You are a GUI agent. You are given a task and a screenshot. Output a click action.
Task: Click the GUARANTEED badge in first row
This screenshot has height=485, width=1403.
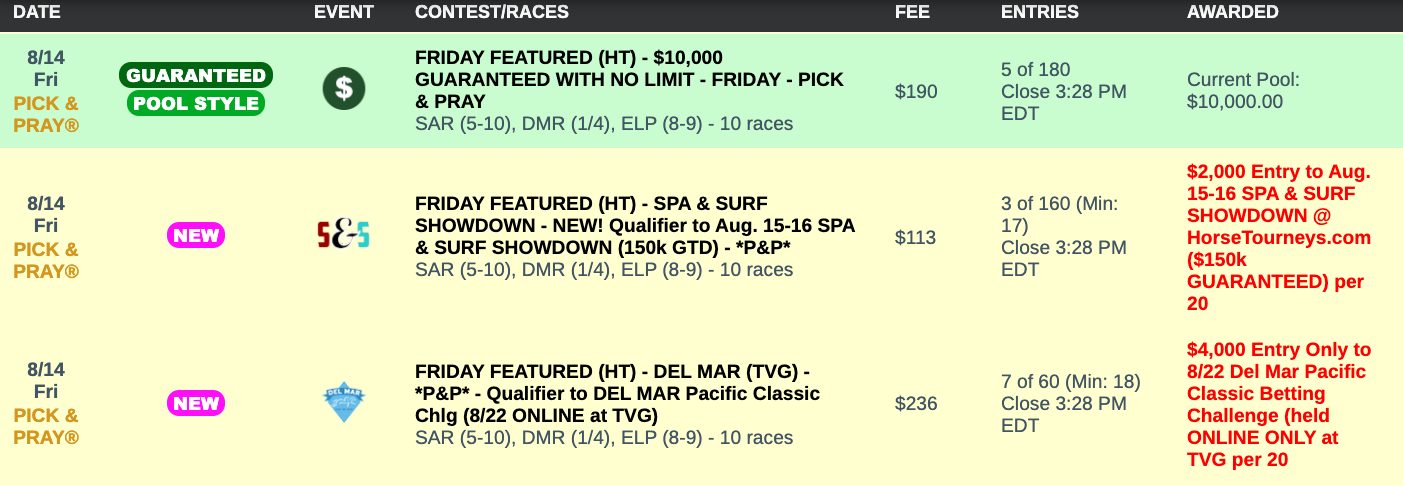pos(196,75)
